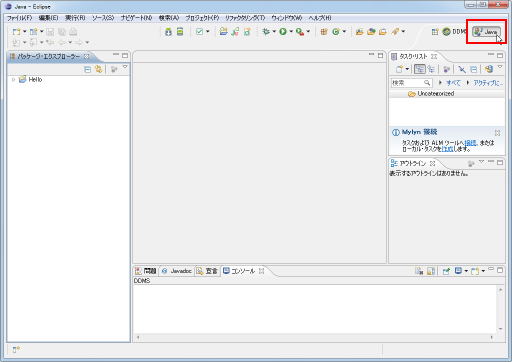Open the Package Explorer view menu triangle
Viewport: 512px width, 362px height.
[125, 67]
